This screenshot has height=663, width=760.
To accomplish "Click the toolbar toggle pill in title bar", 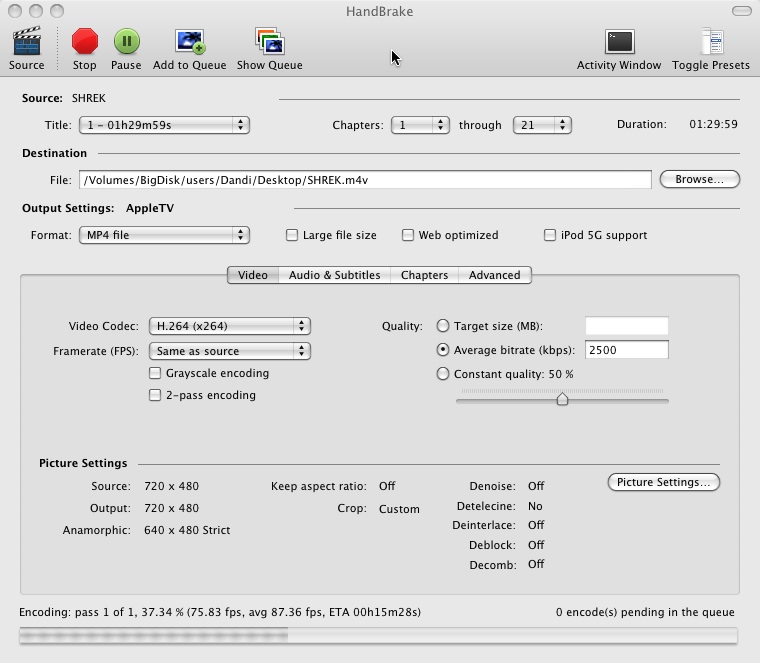I will 742,11.
